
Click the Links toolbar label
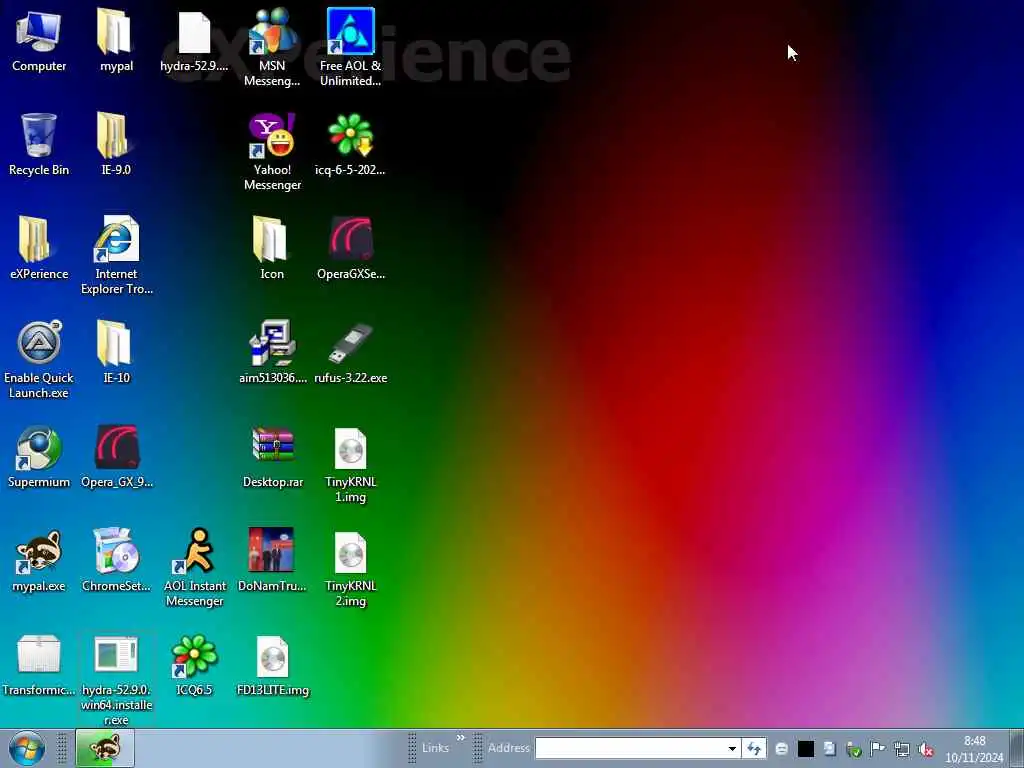coord(436,748)
